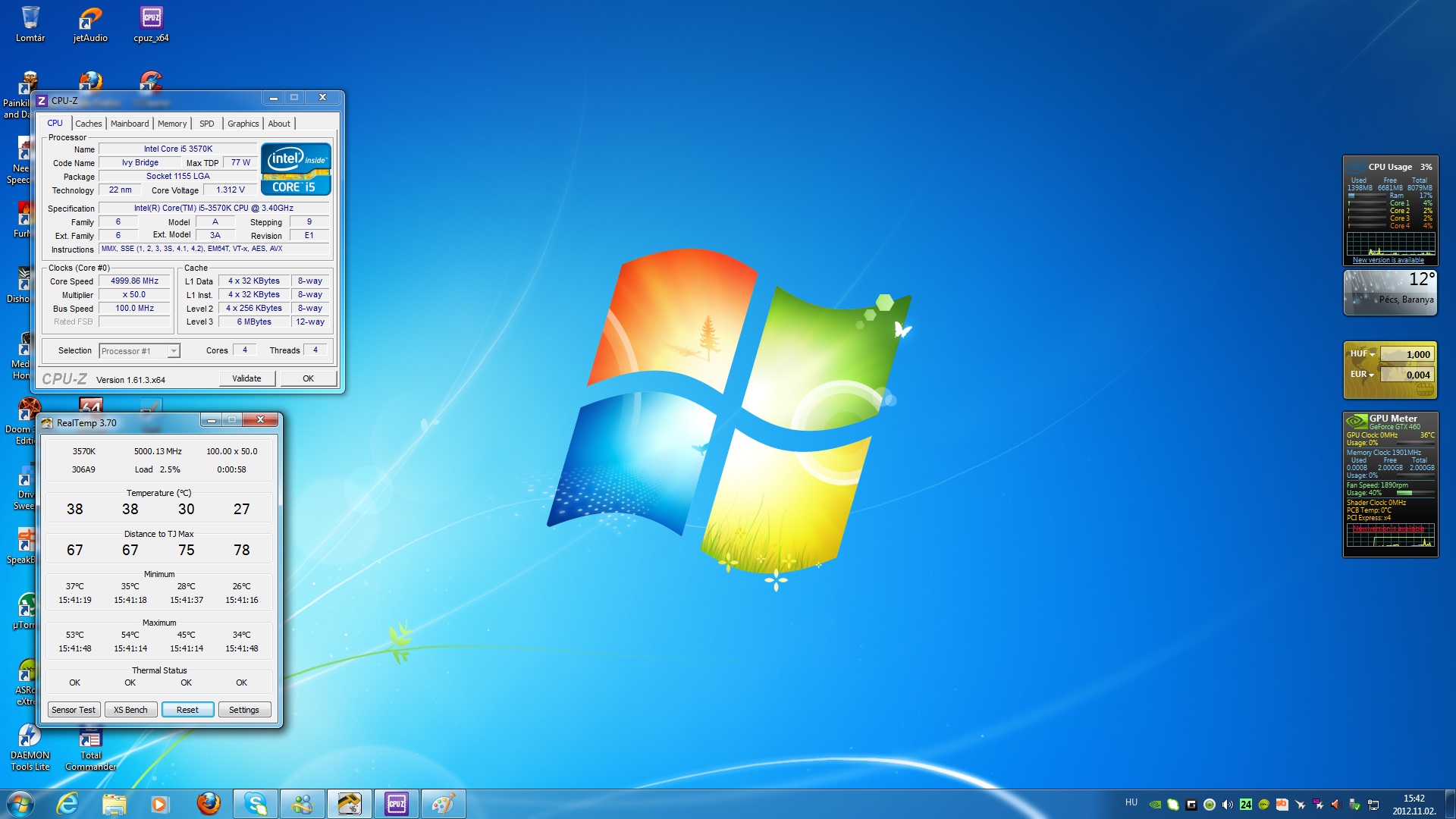The image size is (1456, 819).
Task: Click the Sensor Test button in RealTemp
Action: (74, 710)
